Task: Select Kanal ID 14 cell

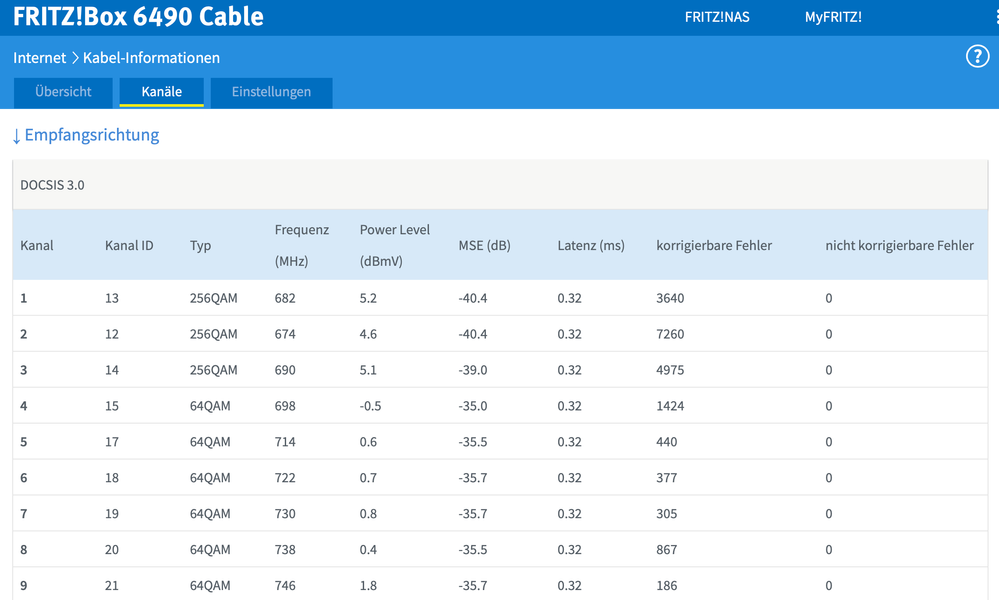Action: pos(111,370)
